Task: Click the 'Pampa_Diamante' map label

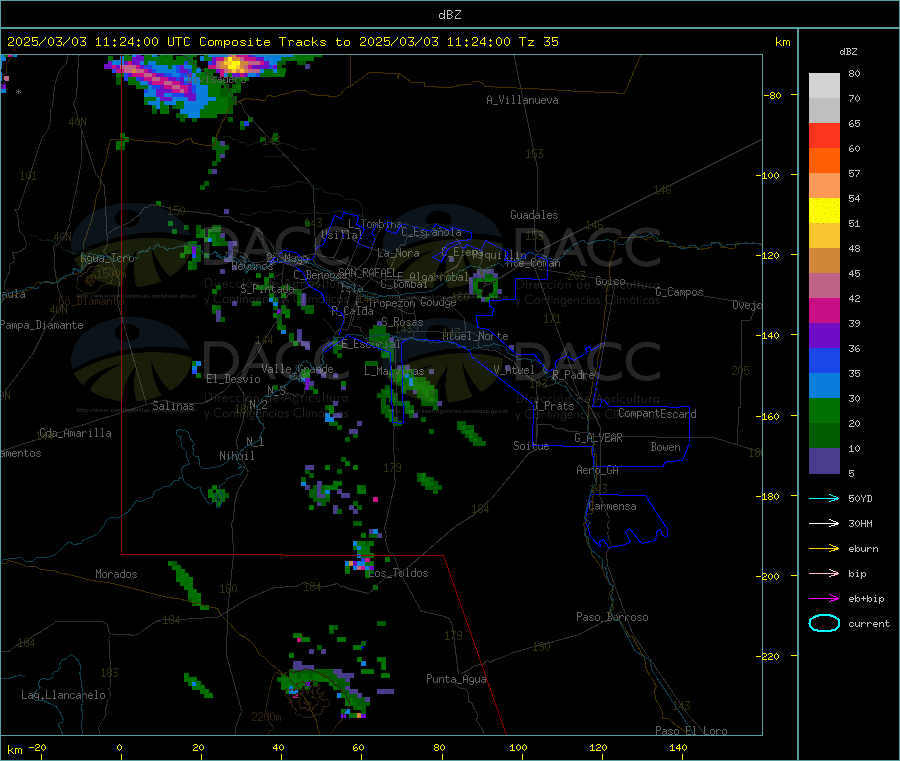Action: click(42, 325)
